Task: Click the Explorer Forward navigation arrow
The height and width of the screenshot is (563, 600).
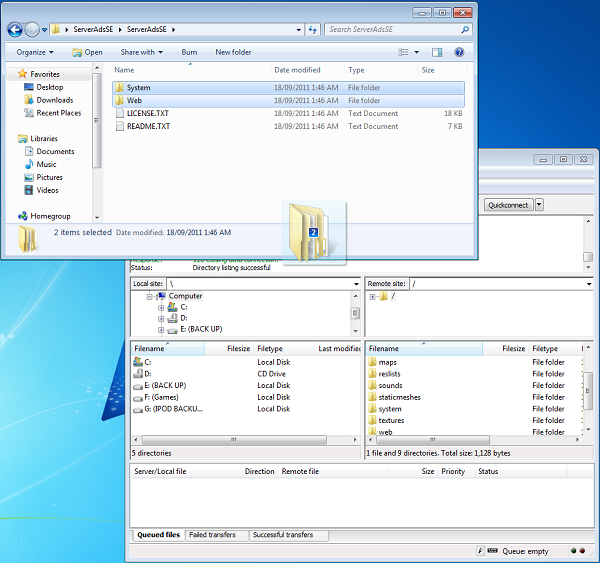Action: pyautogui.click(x=32, y=29)
